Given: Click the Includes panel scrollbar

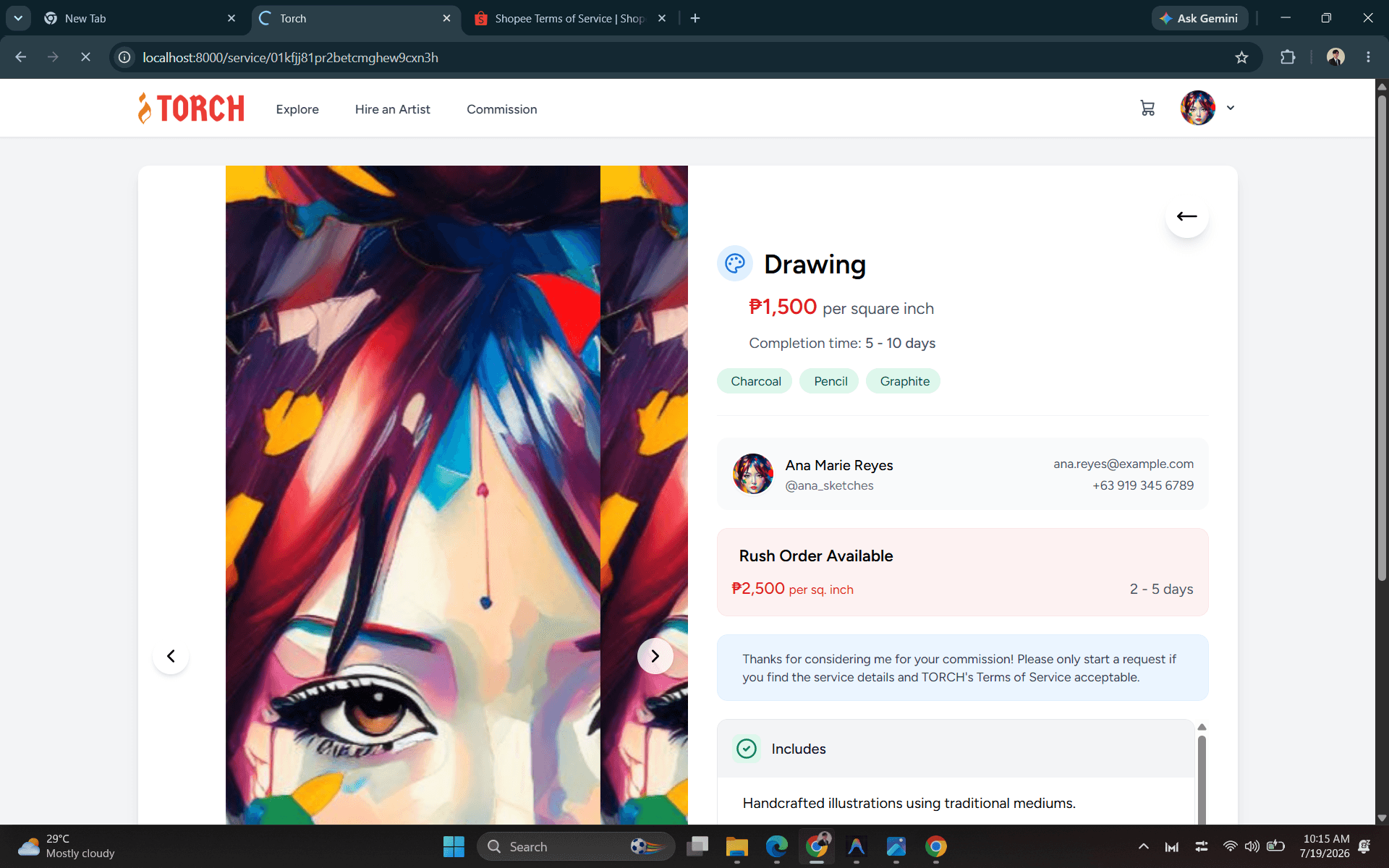Looking at the screenshot, I should click(1202, 778).
